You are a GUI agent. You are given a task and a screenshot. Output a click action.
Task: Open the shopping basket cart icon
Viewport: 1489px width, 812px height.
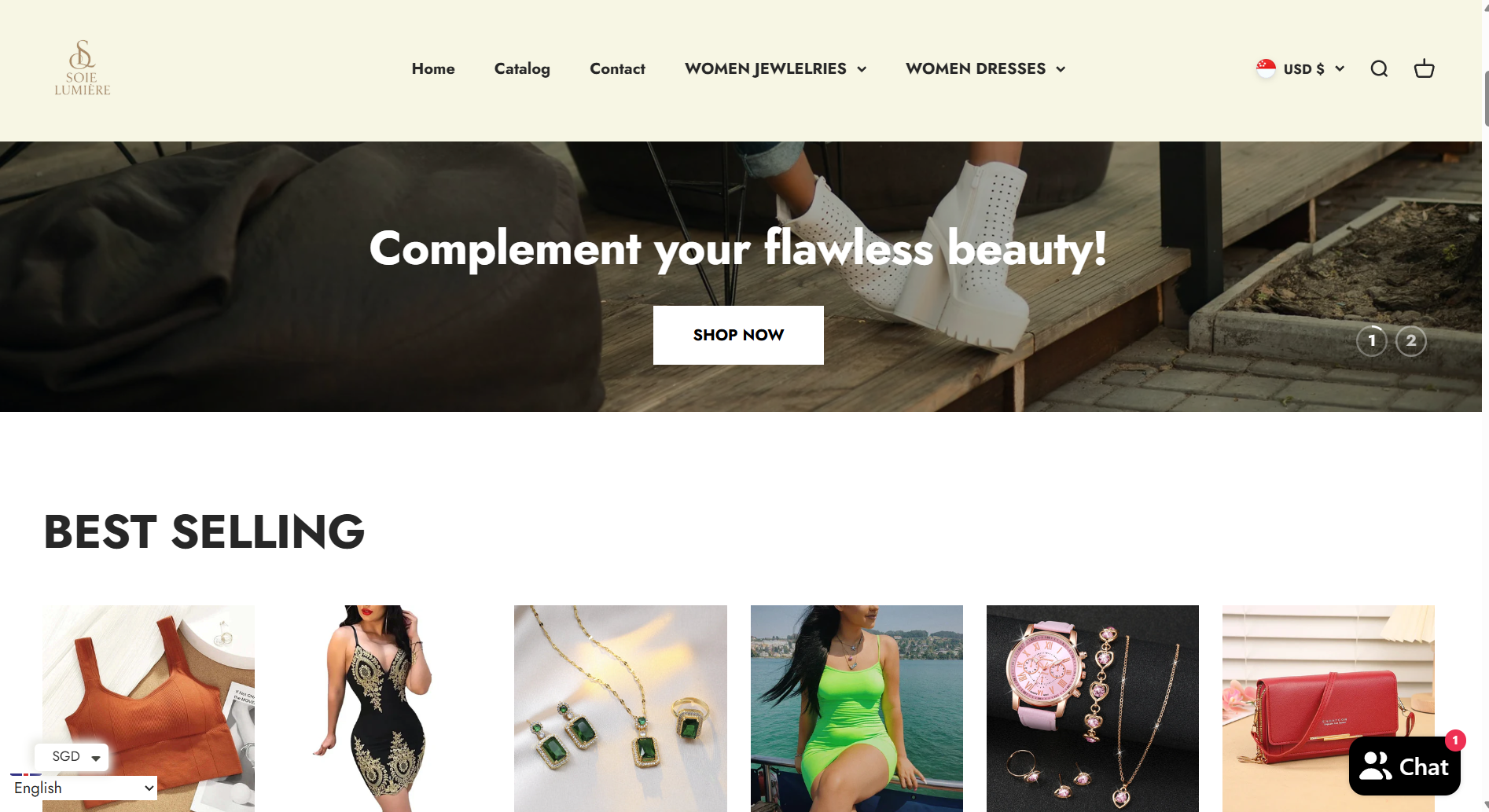coord(1424,69)
